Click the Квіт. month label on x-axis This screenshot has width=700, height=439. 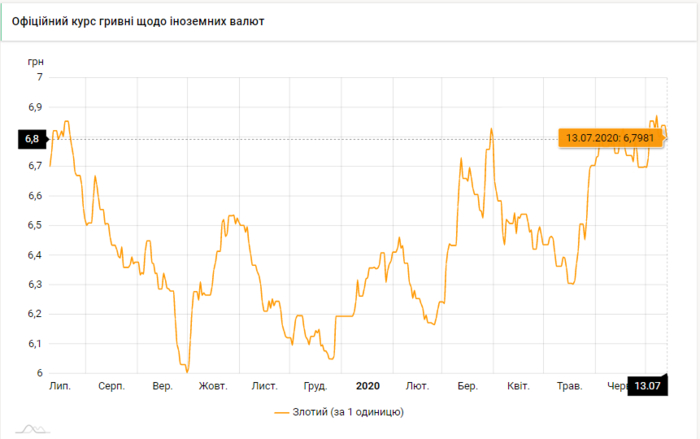click(x=518, y=385)
